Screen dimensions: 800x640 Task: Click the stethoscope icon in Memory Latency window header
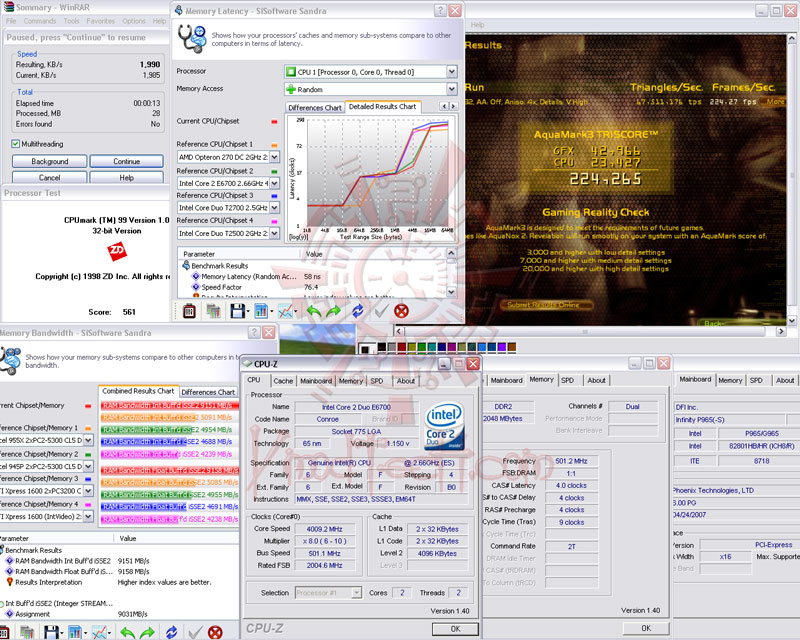192,38
